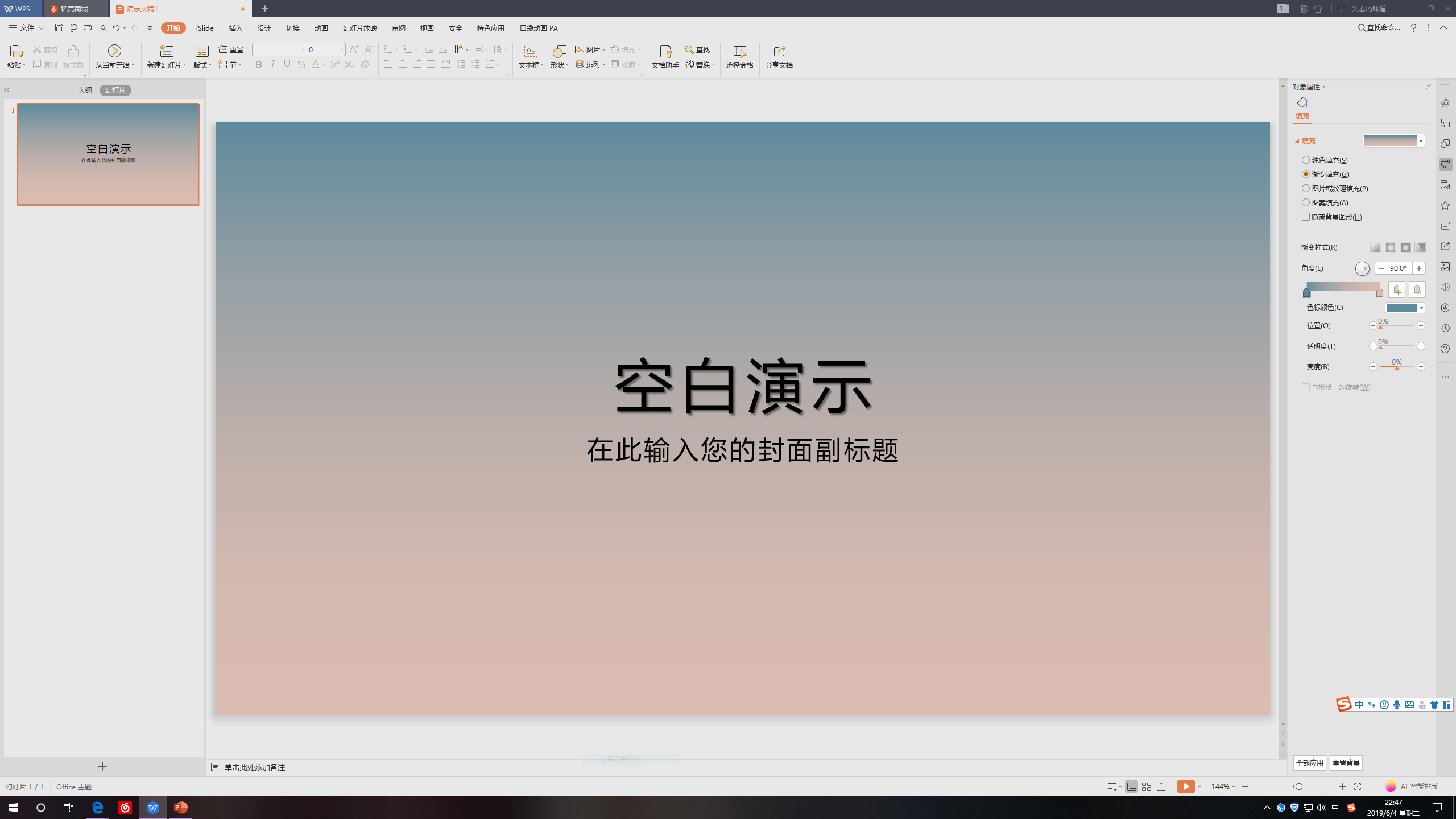
Task: Open the font name combo box
Action: (279, 49)
